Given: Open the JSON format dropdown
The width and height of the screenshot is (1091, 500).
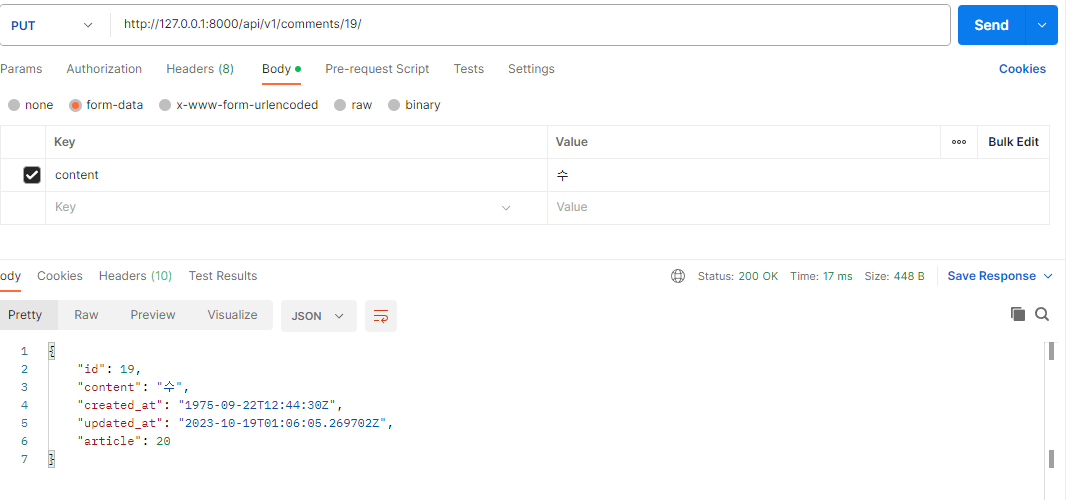Looking at the screenshot, I should pos(319,316).
